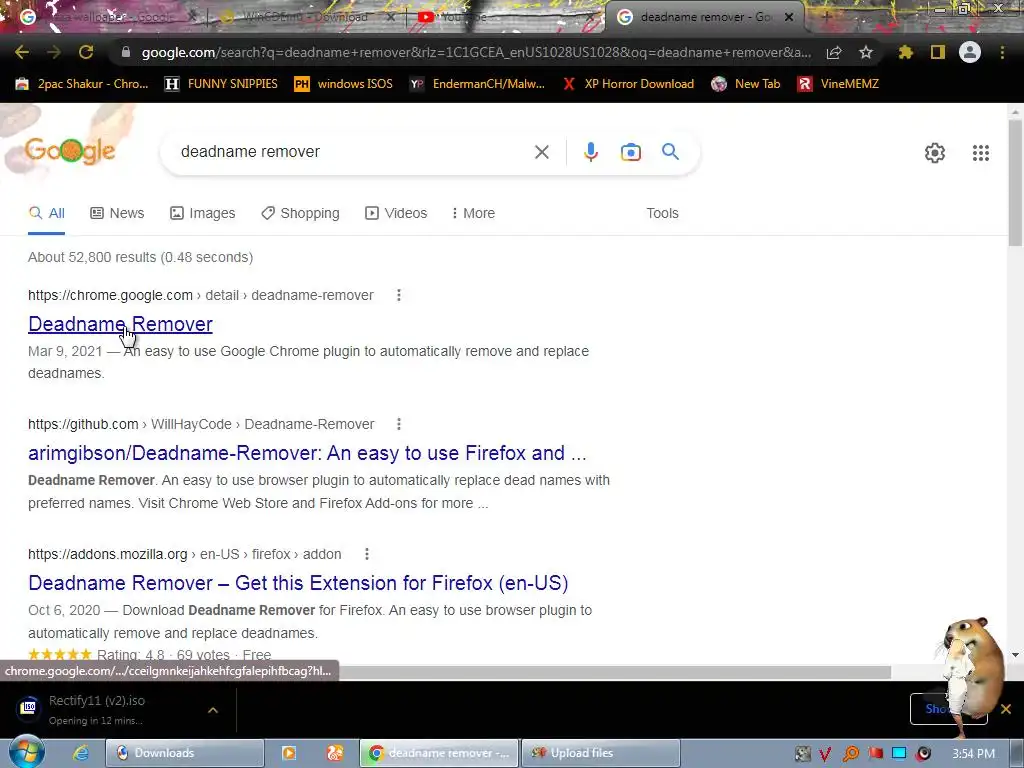Click the address bar URL
The image size is (1024, 768).
[476, 52]
